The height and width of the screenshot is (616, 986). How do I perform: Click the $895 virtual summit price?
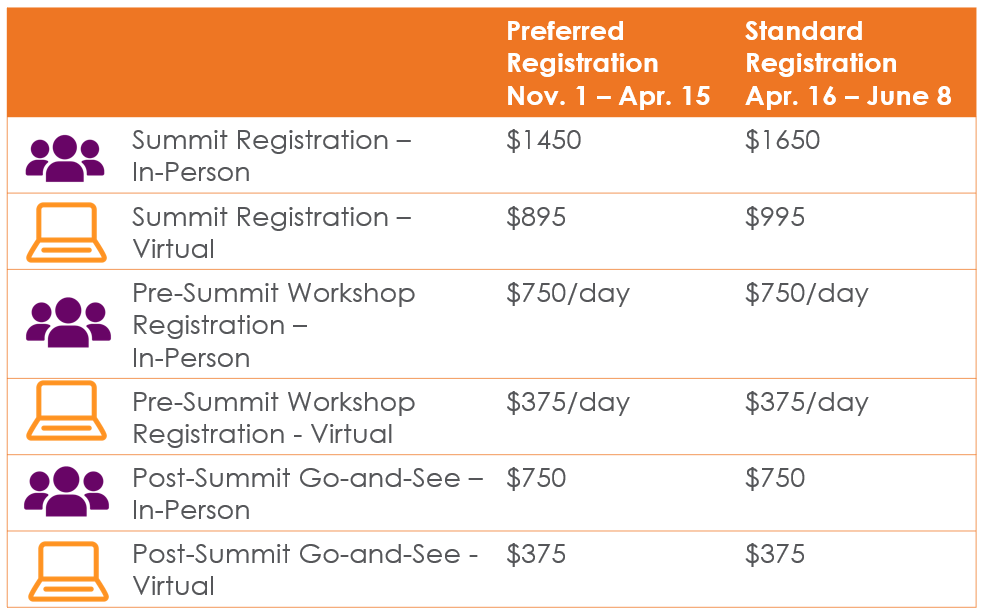point(536,217)
